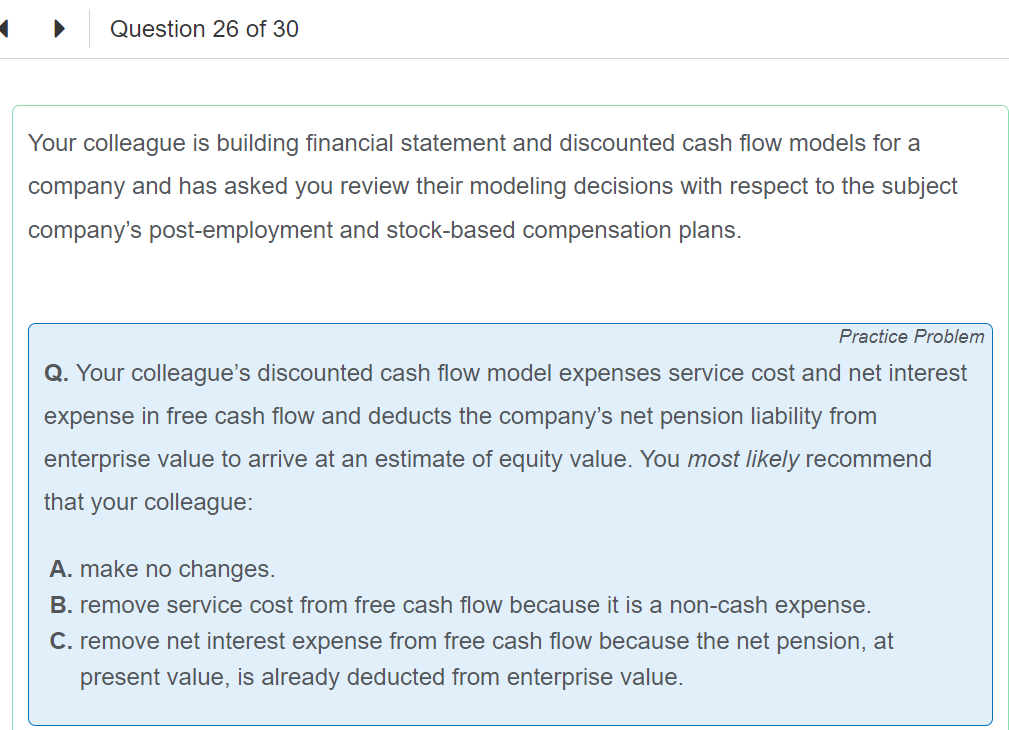This screenshot has height=730, width=1009.
Task: Click option C's second line "present value, is already deducted"
Action: point(381,677)
